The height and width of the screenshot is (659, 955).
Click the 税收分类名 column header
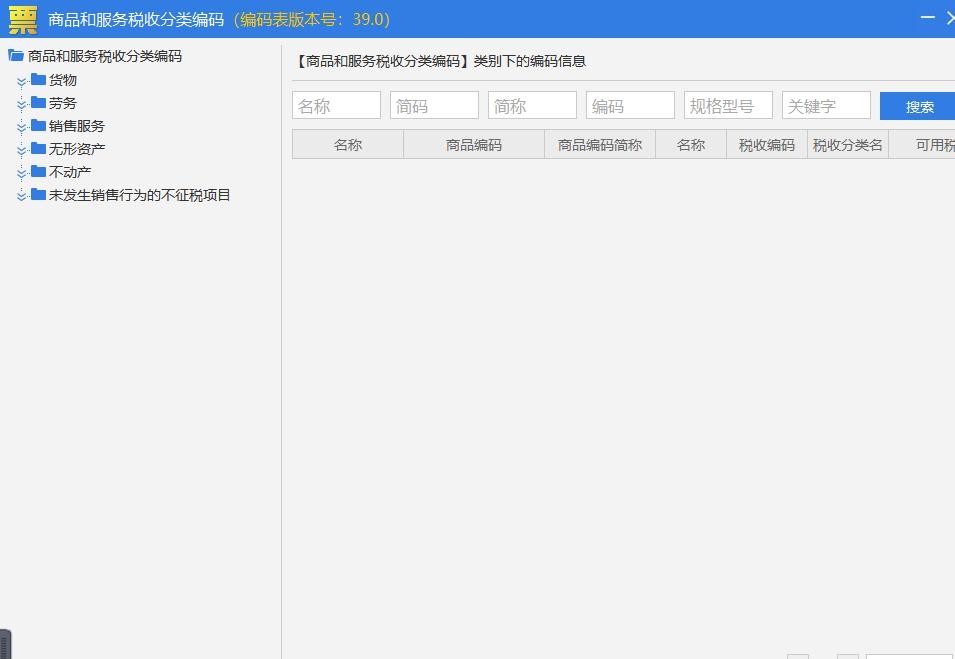[848, 145]
